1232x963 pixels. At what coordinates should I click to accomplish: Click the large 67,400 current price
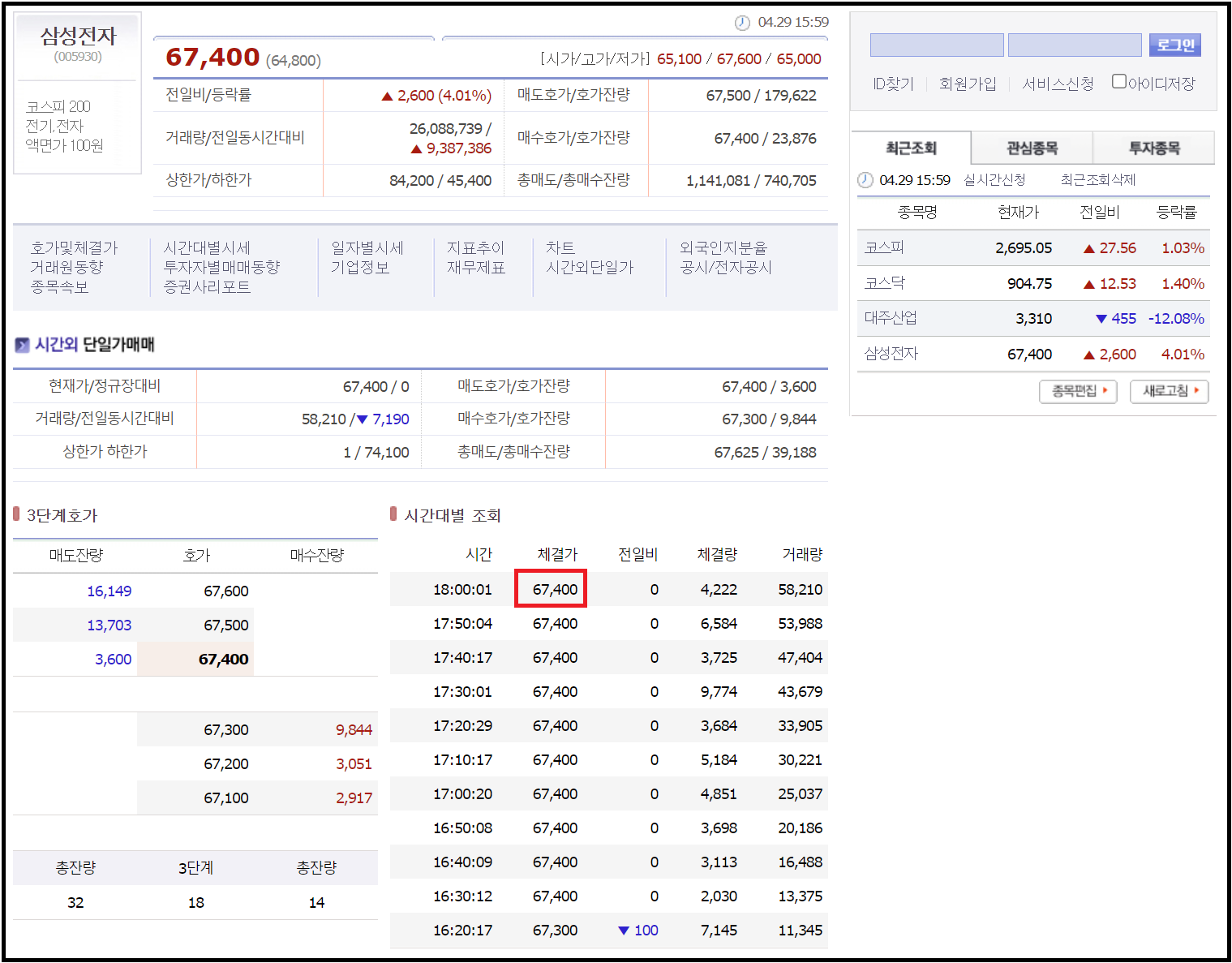point(212,57)
